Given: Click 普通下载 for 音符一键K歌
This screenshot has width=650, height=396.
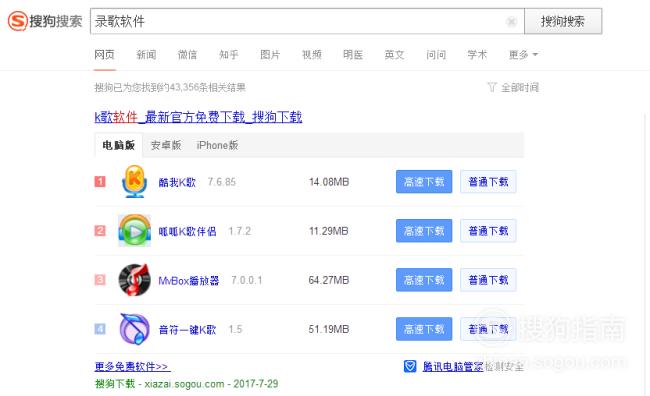Looking at the screenshot, I should coord(488,329).
